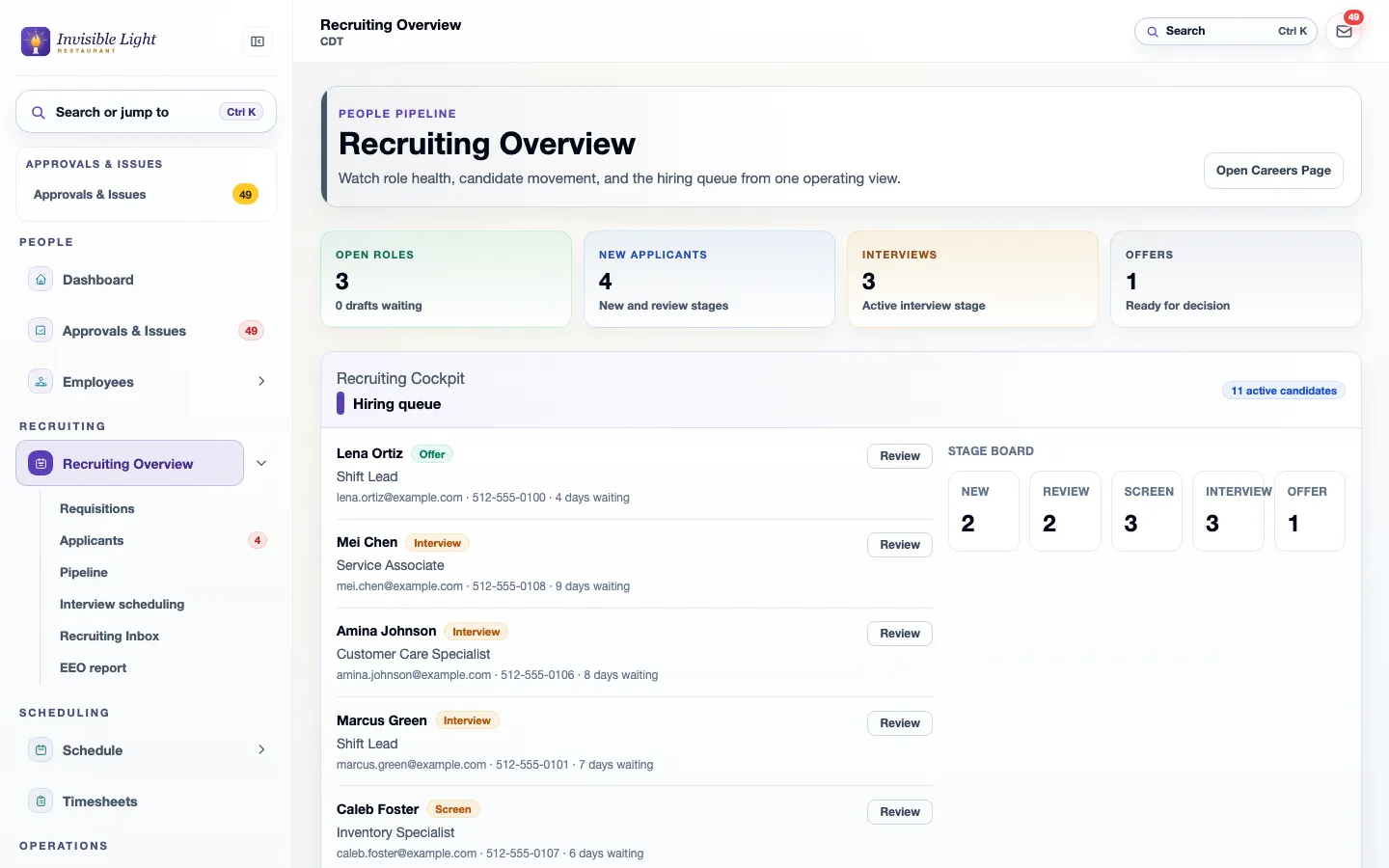Click the Timesheets clipboard icon
Image resolution: width=1389 pixels, height=868 pixels.
point(41,801)
